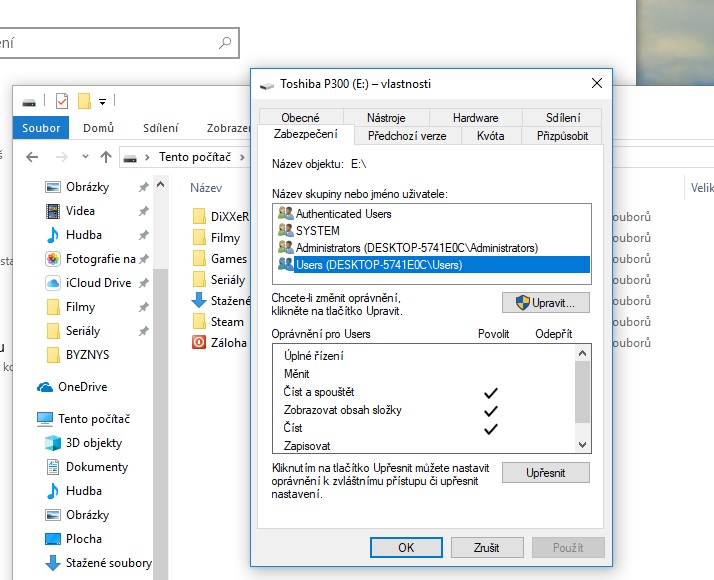This screenshot has width=714, height=580.
Task: Open the Soubor menu in Explorer
Action: pyautogui.click(x=41, y=128)
